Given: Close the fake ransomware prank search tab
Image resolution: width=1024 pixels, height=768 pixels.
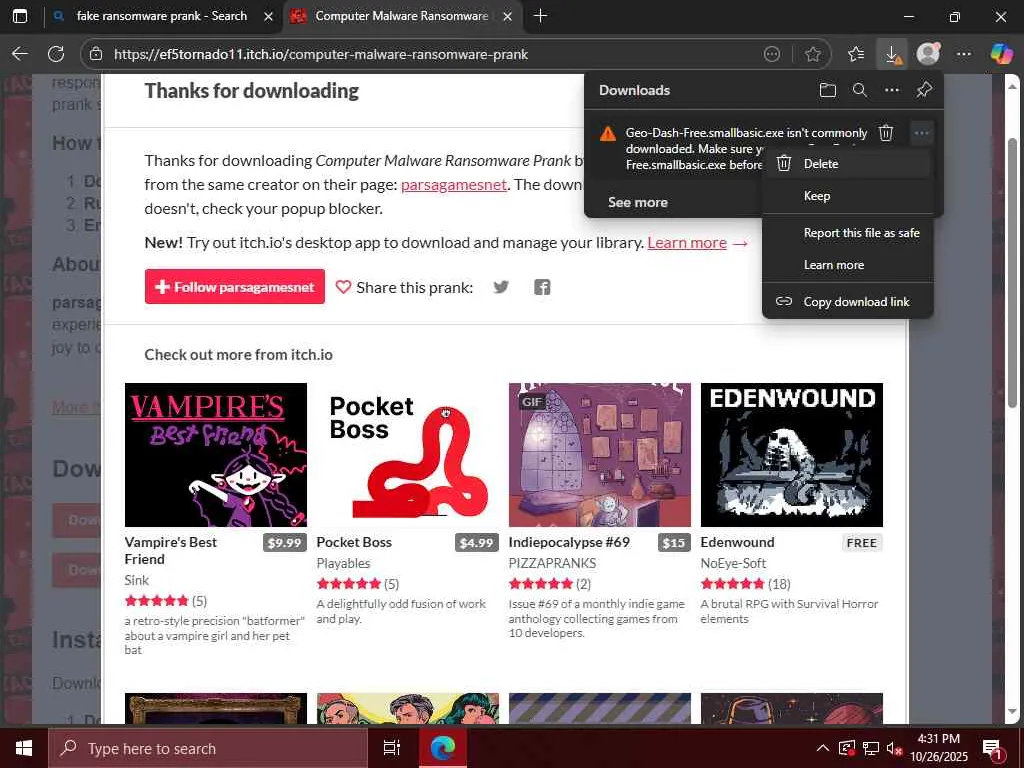Looking at the screenshot, I should click(x=268, y=16).
